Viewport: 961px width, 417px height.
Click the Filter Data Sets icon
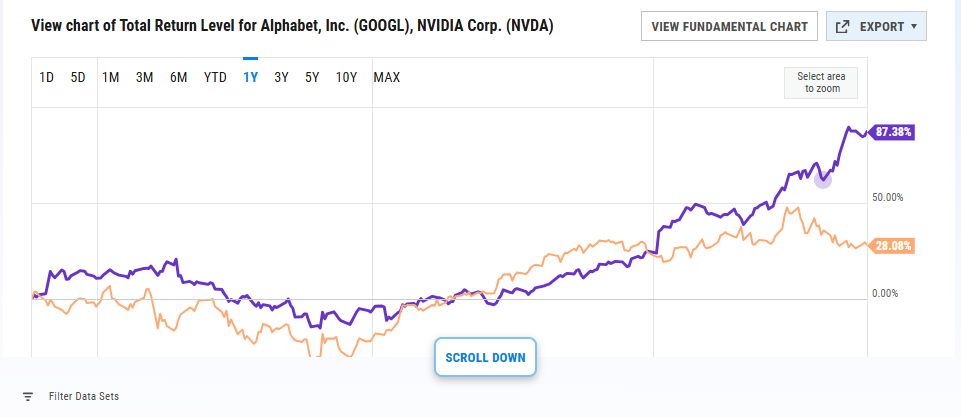point(28,396)
